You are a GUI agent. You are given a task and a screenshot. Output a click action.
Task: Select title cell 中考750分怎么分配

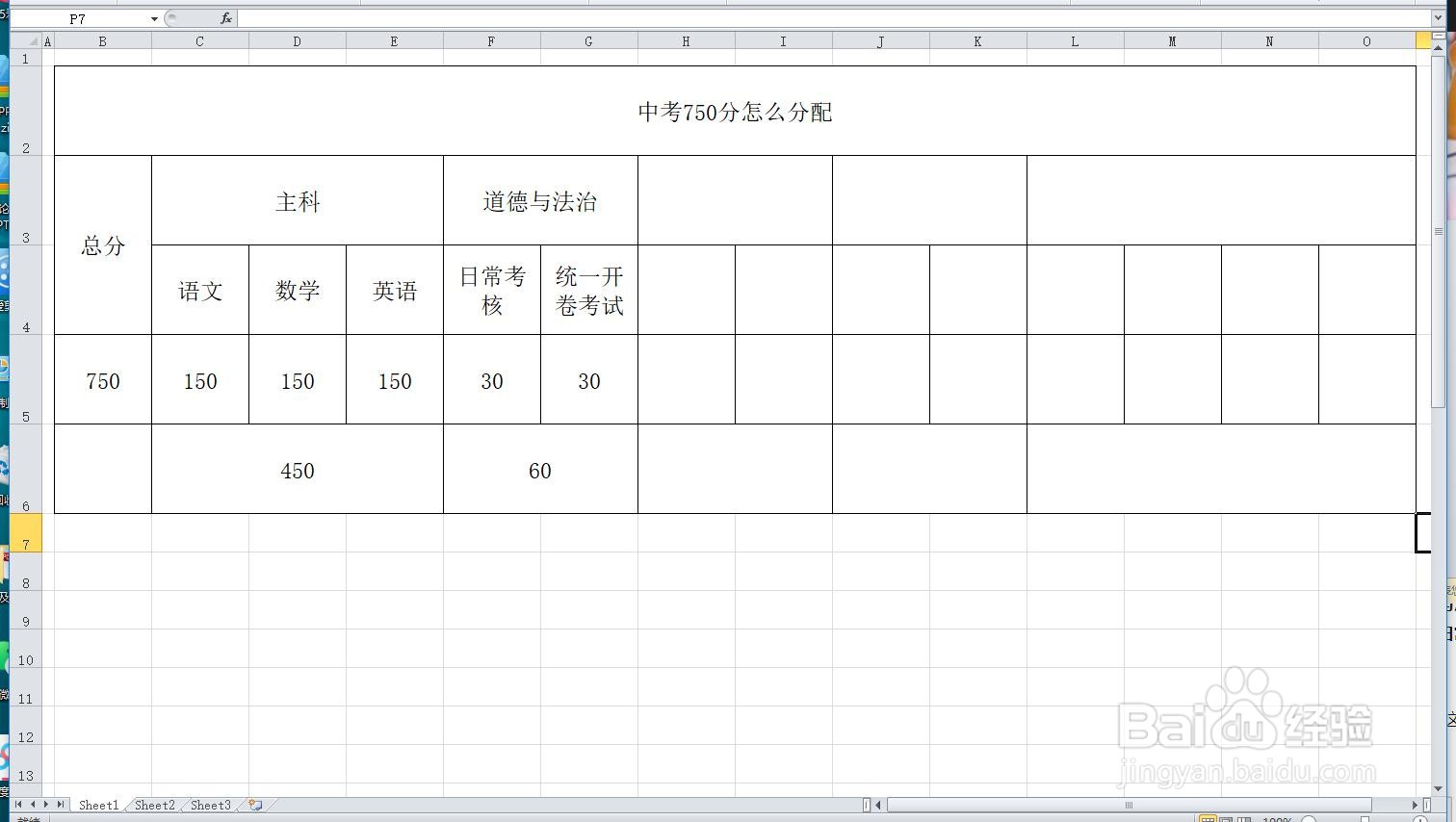[735, 111]
